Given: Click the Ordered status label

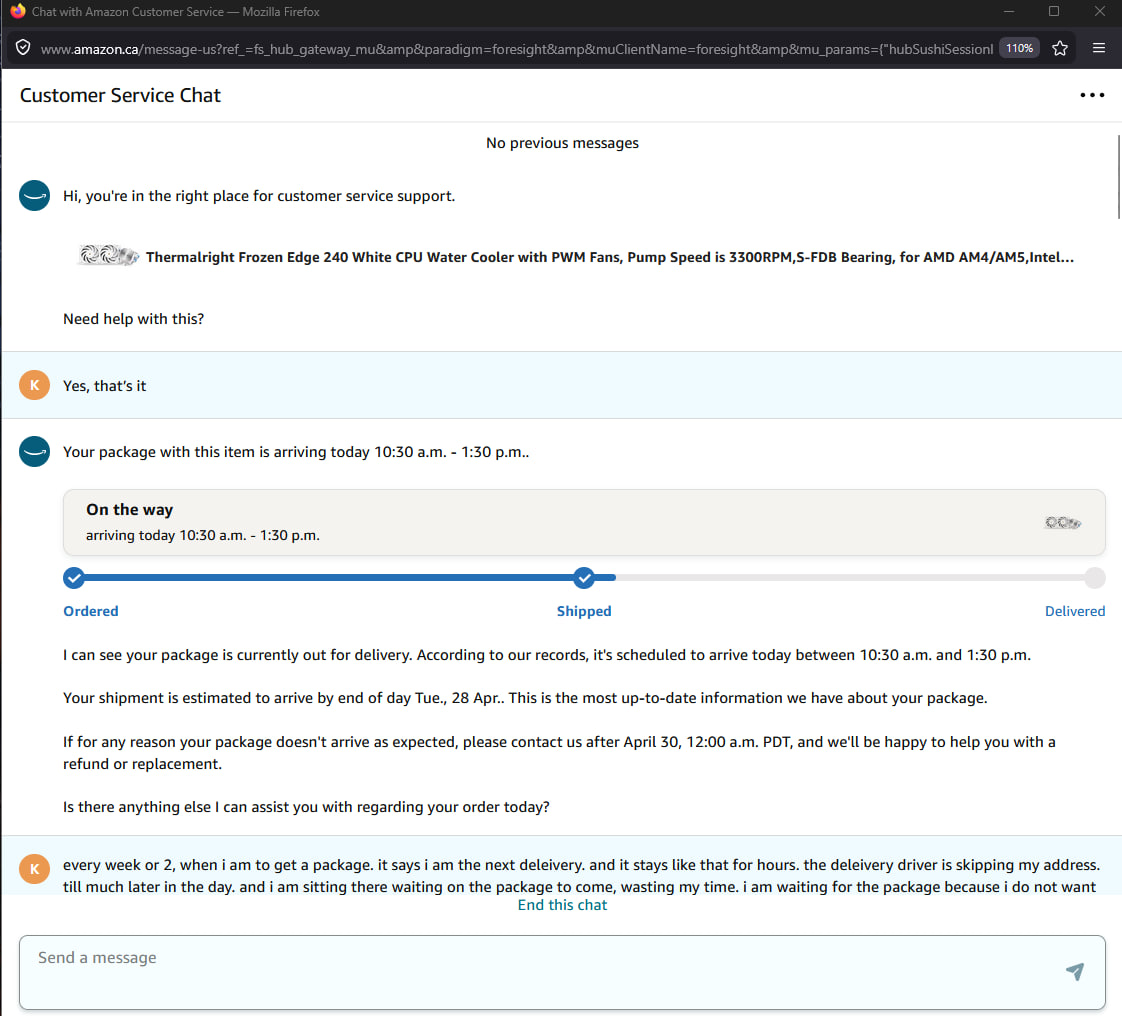Looking at the screenshot, I should tap(91, 611).
